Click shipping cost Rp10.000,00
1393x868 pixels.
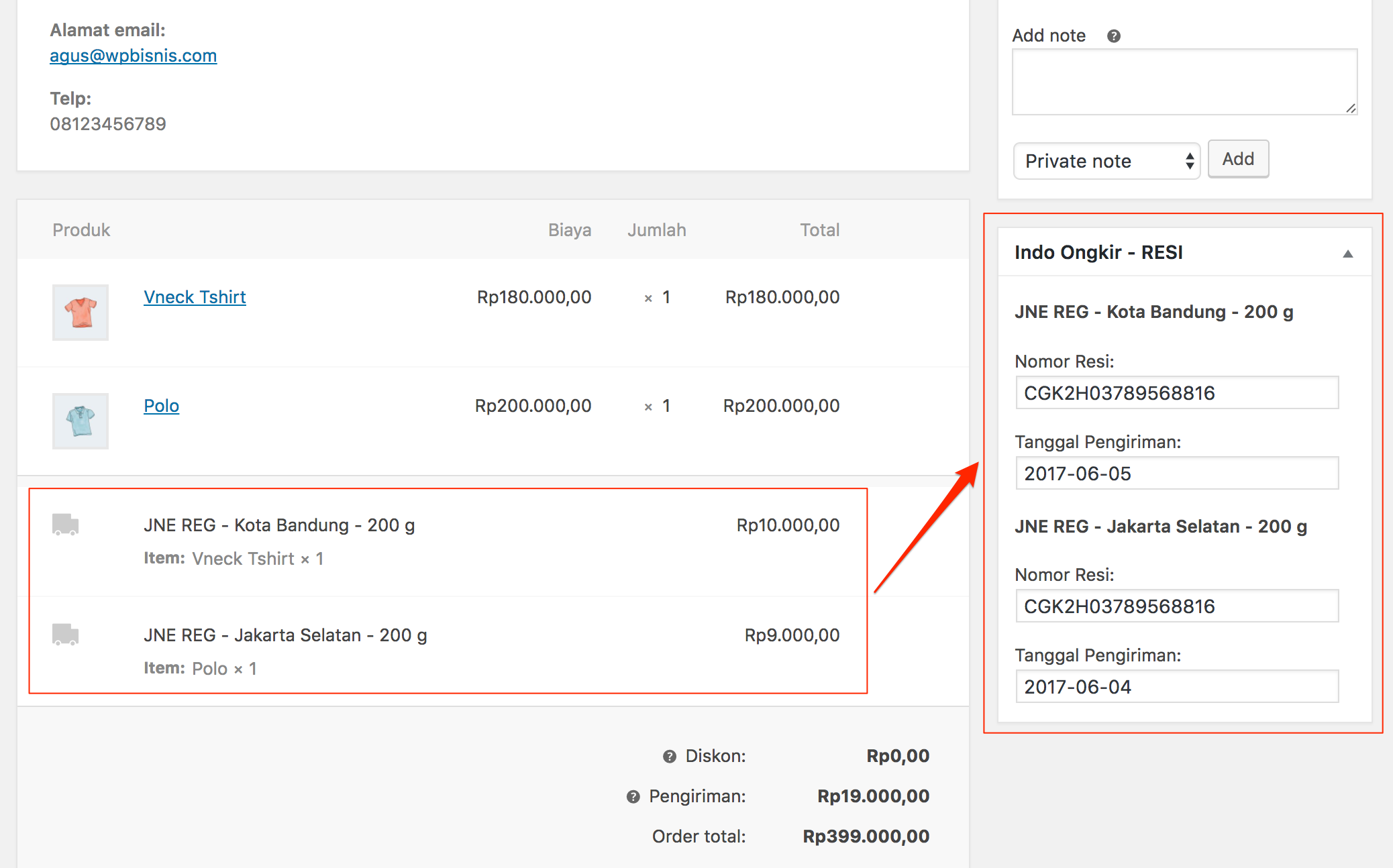[788, 525]
